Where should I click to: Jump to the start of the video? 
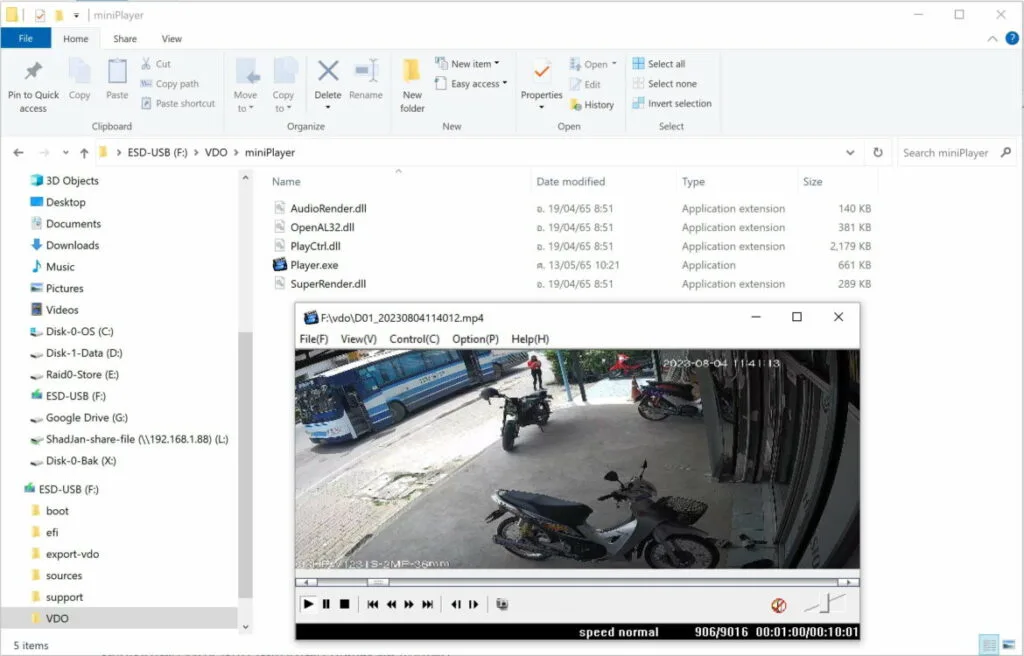tap(372, 604)
